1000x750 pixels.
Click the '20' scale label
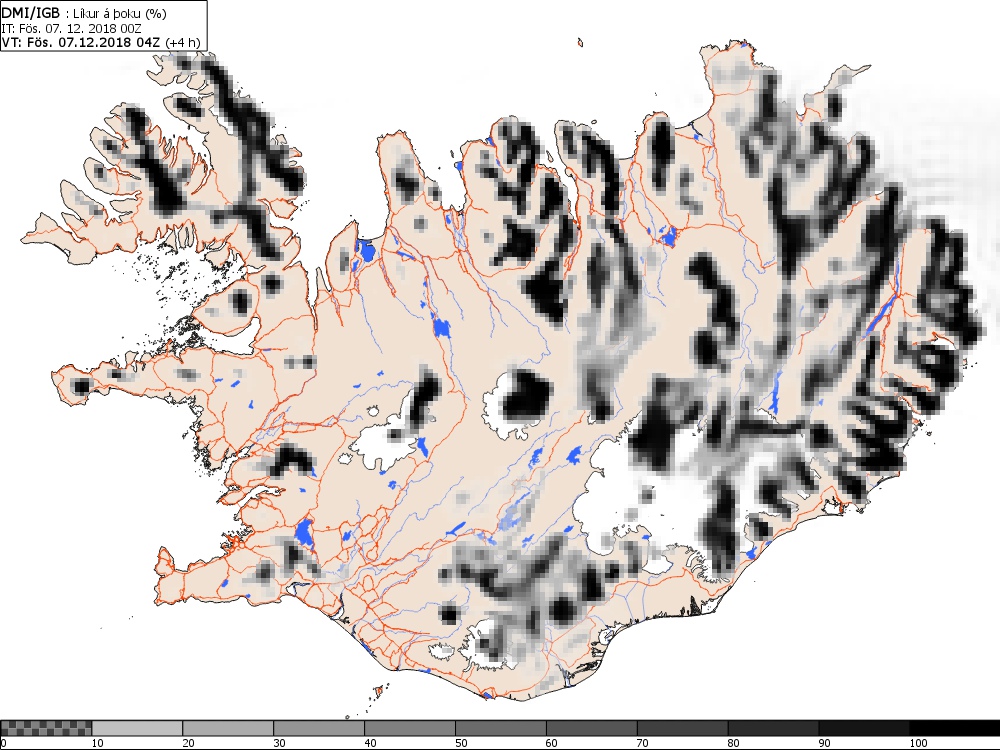coord(188,743)
